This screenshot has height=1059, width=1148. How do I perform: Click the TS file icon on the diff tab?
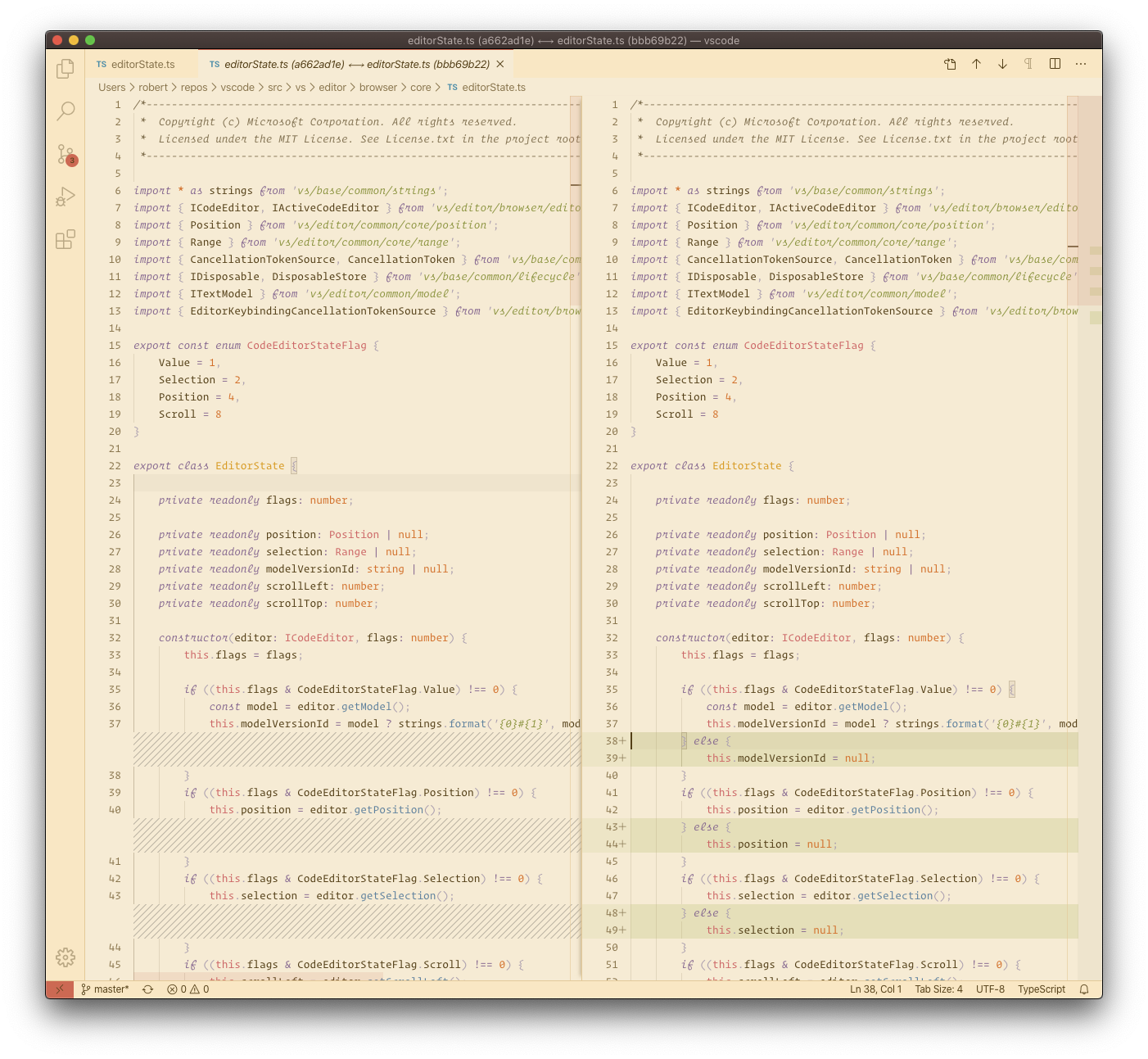coord(215,64)
